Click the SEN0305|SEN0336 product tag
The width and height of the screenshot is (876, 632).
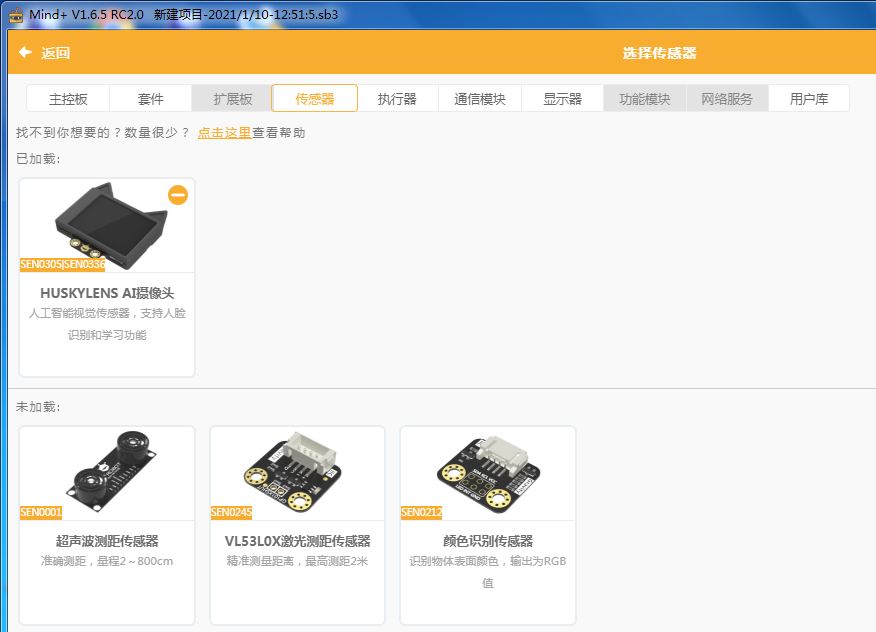tap(63, 264)
